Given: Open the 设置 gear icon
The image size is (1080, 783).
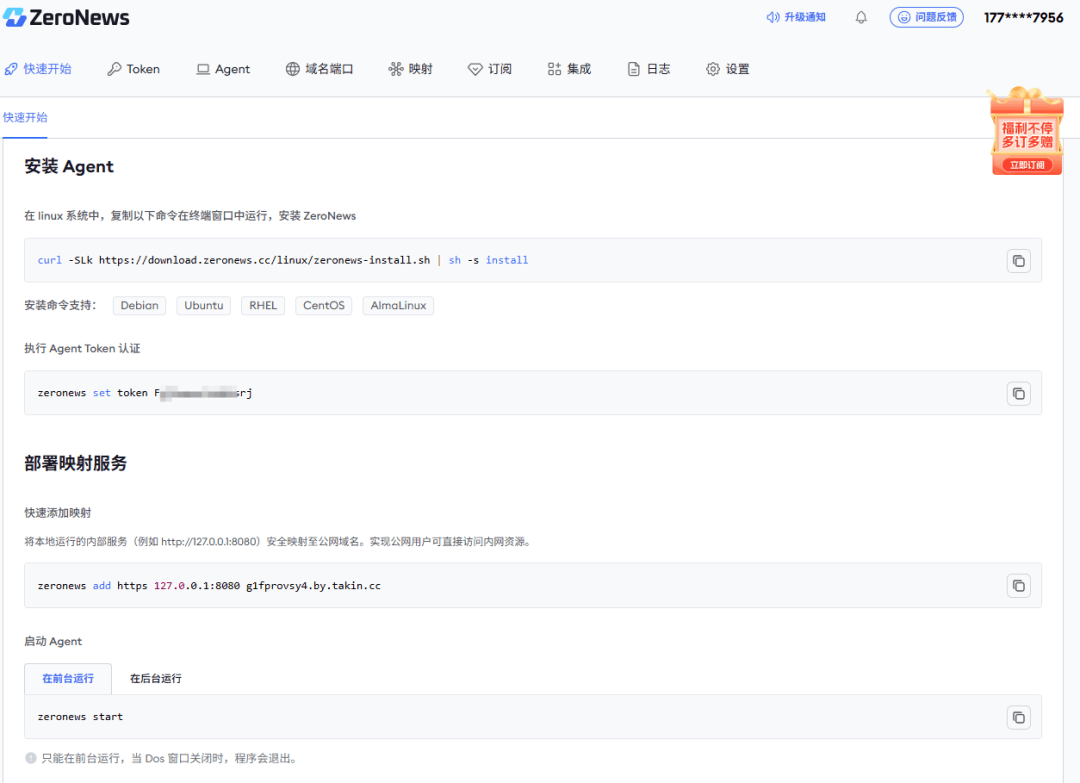Looking at the screenshot, I should [x=713, y=69].
